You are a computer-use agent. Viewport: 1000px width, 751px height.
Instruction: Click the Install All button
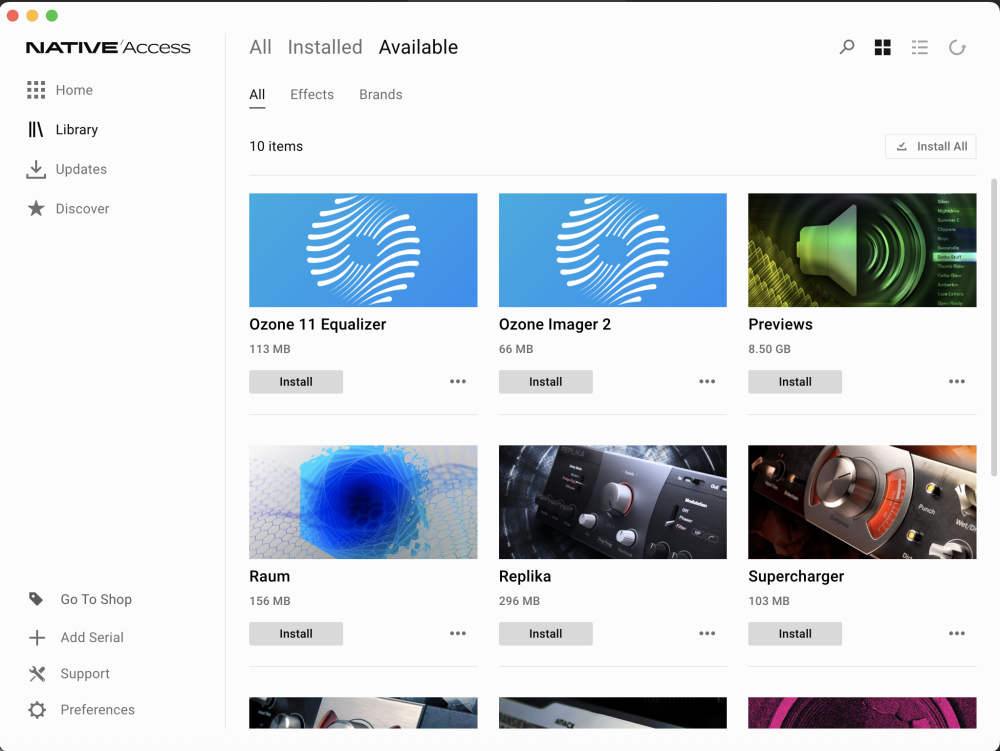[x=930, y=147]
